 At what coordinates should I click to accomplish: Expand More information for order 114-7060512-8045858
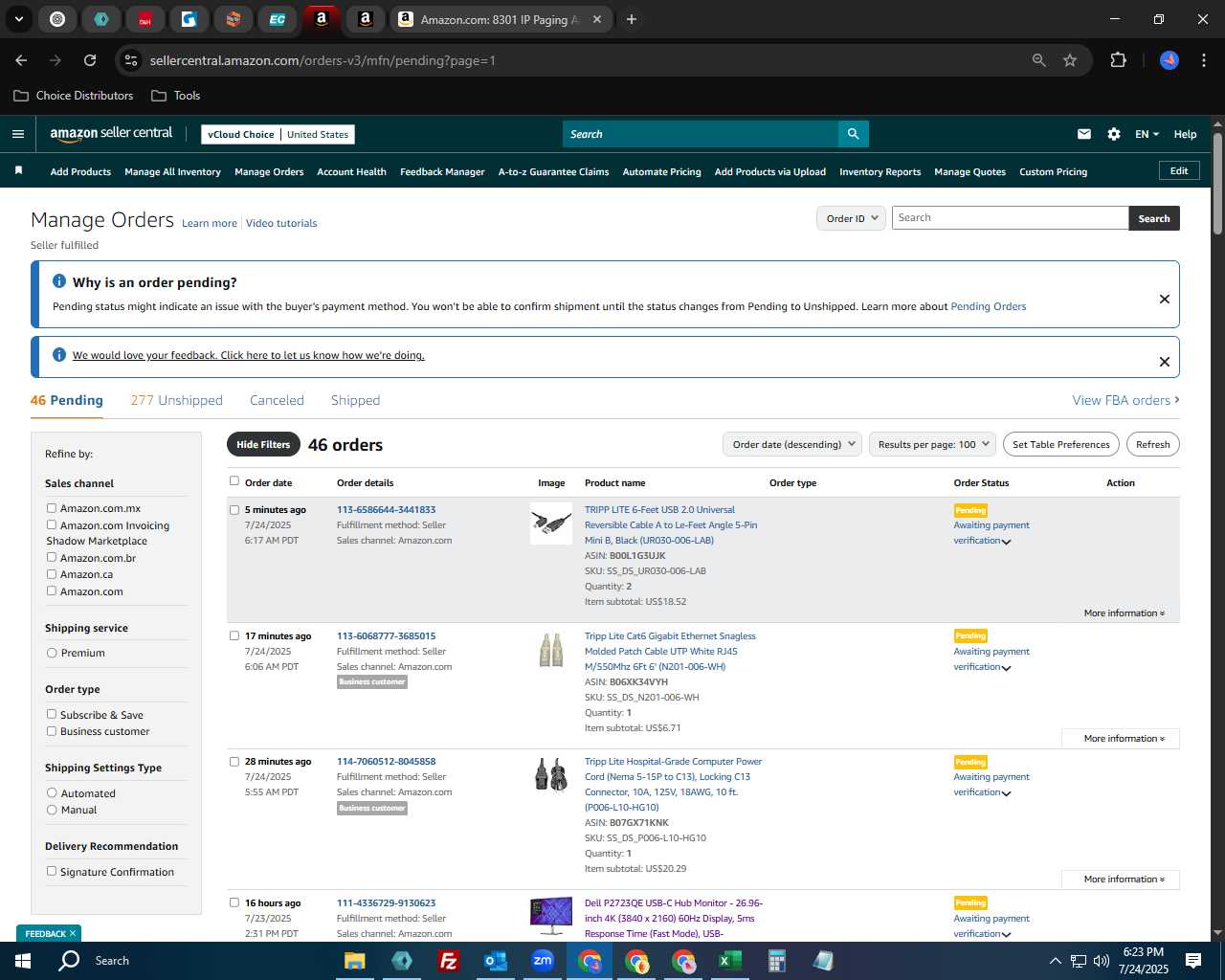1124,880
